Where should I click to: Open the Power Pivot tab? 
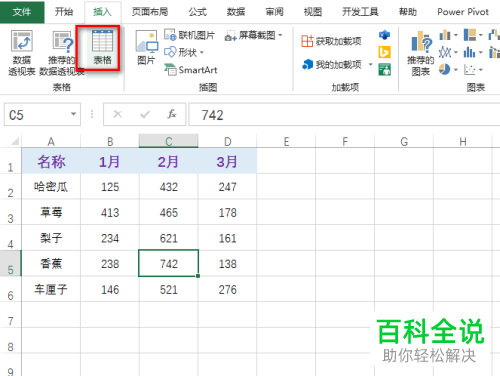(x=463, y=12)
